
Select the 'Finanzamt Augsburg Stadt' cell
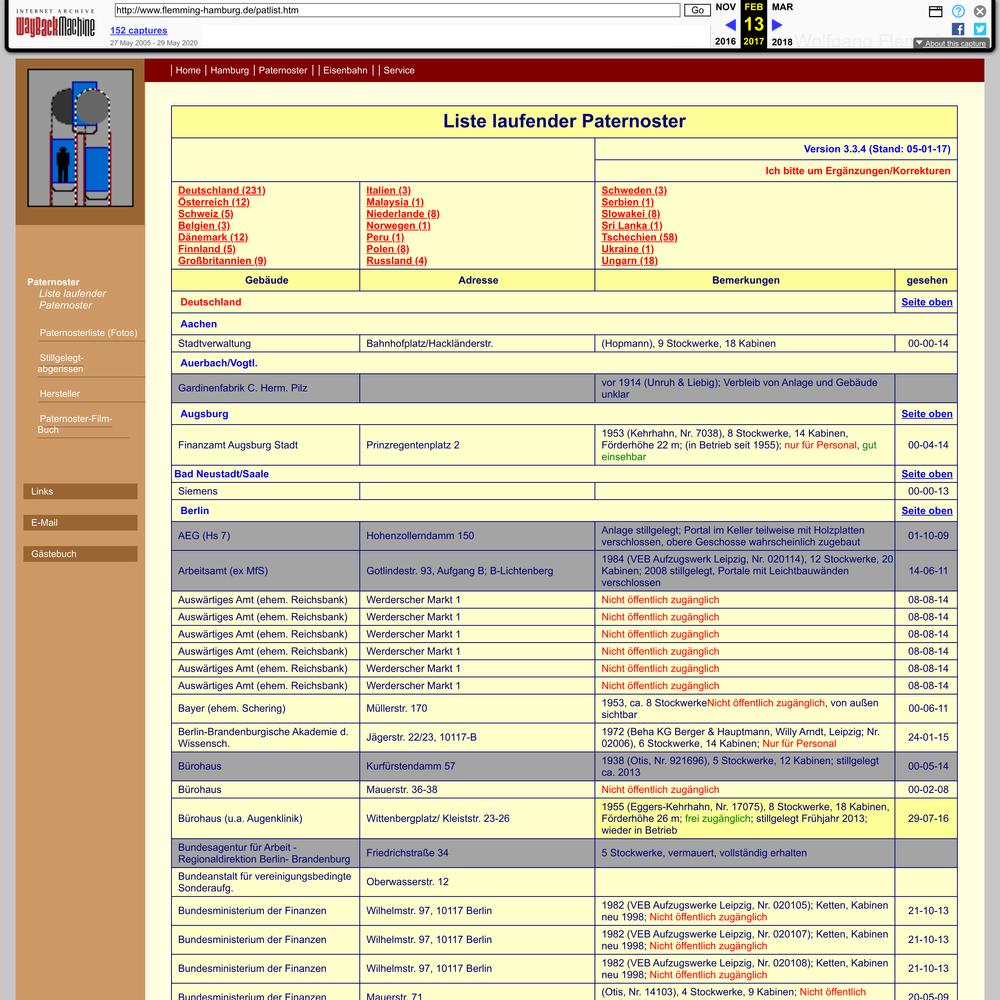coord(265,445)
